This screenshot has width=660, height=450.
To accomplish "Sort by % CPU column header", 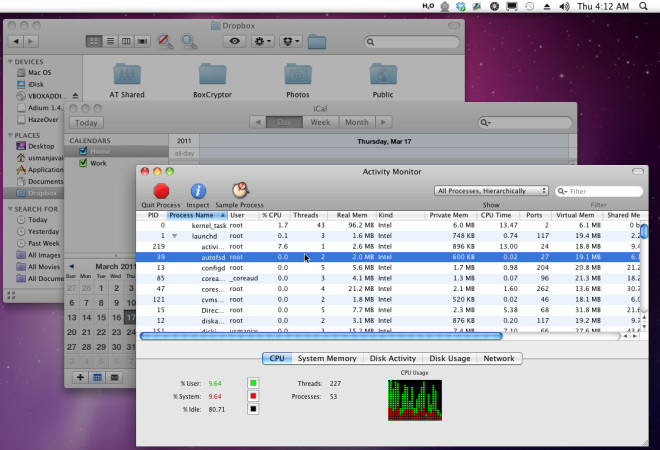I will [x=272, y=215].
